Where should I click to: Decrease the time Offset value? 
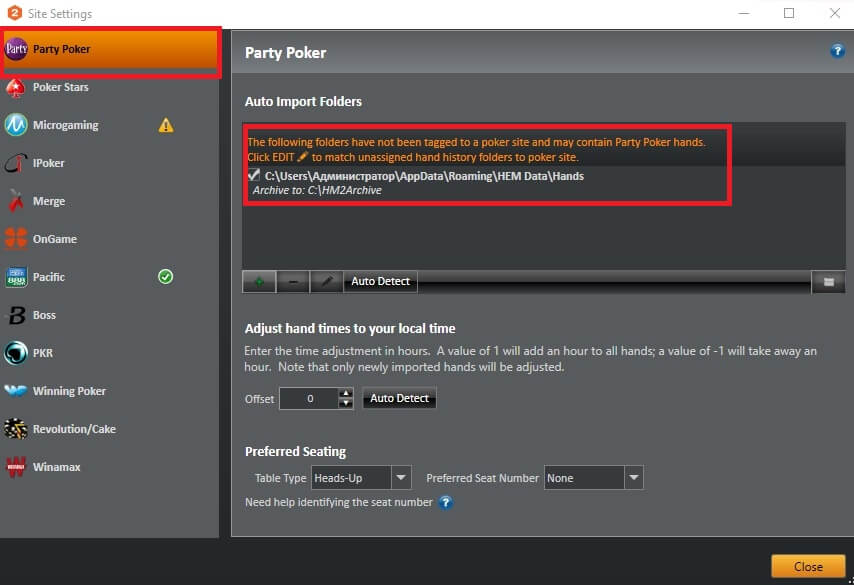pyautogui.click(x=346, y=404)
